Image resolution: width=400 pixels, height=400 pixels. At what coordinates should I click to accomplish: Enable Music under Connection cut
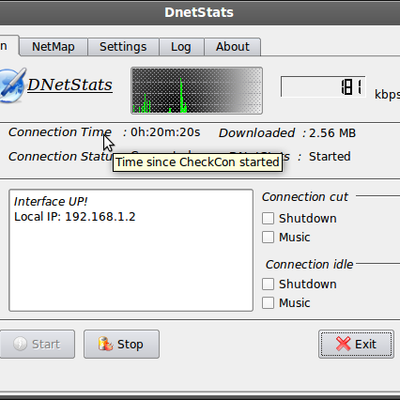click(268, 237)
